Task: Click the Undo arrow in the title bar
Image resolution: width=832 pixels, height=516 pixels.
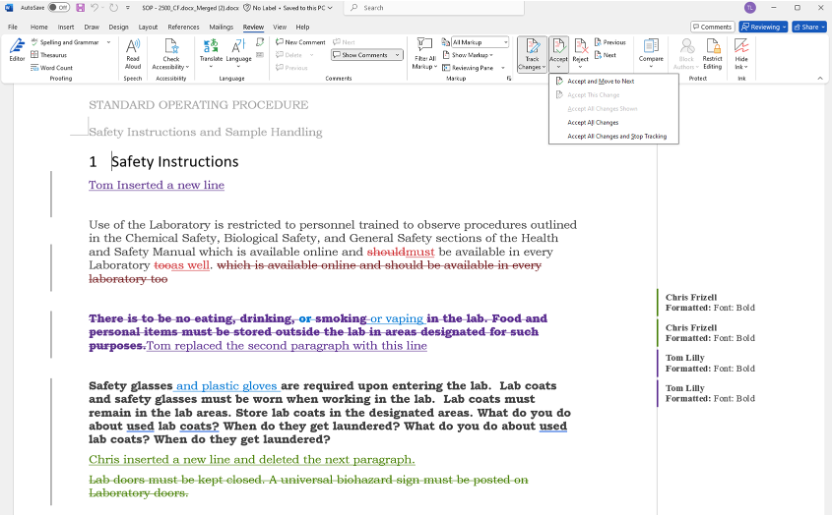Action: 94,7
